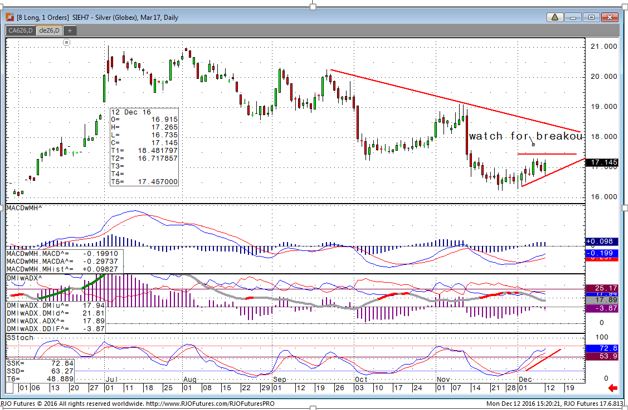
Task: Click the O= 16.915 open value
Action: tap(144, 119)
